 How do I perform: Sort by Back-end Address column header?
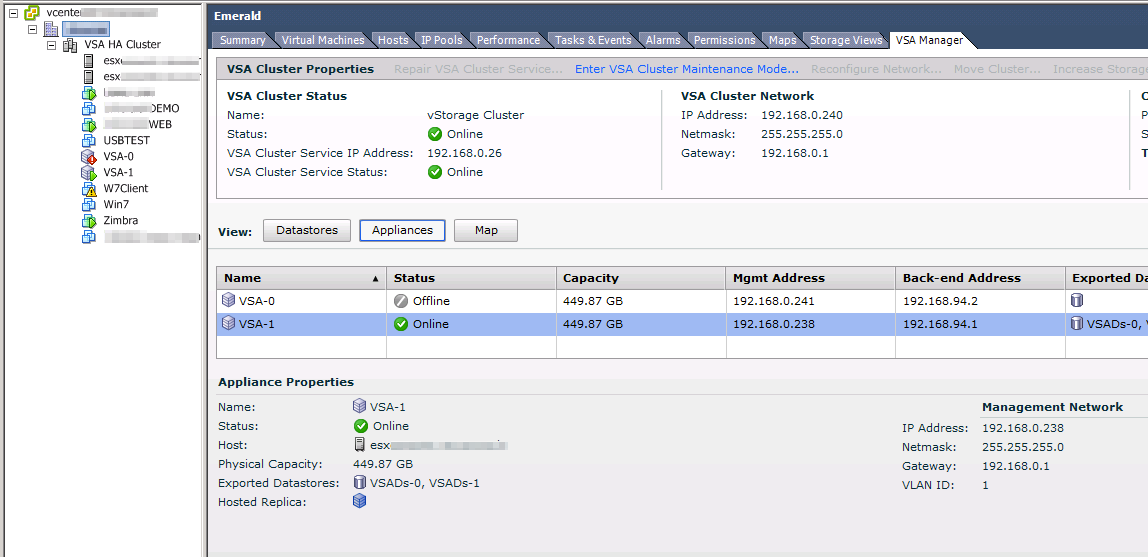pyautogui.click(x=980, y=278)
